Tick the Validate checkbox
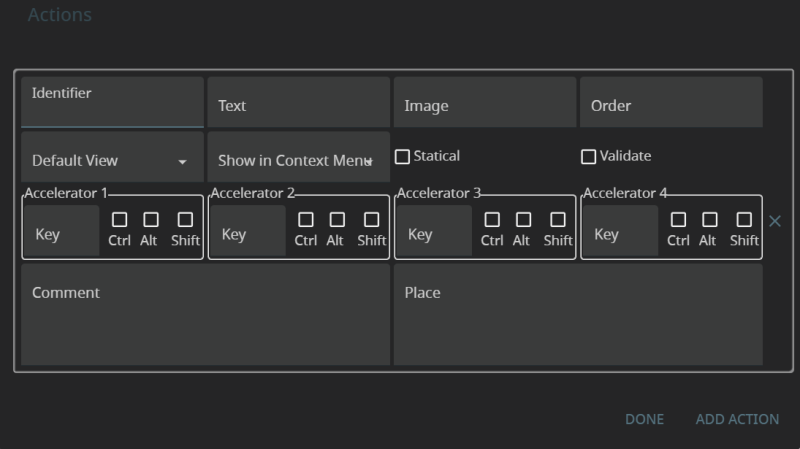Viewport: 800px width, 449px height. click(x=589, y=157)
